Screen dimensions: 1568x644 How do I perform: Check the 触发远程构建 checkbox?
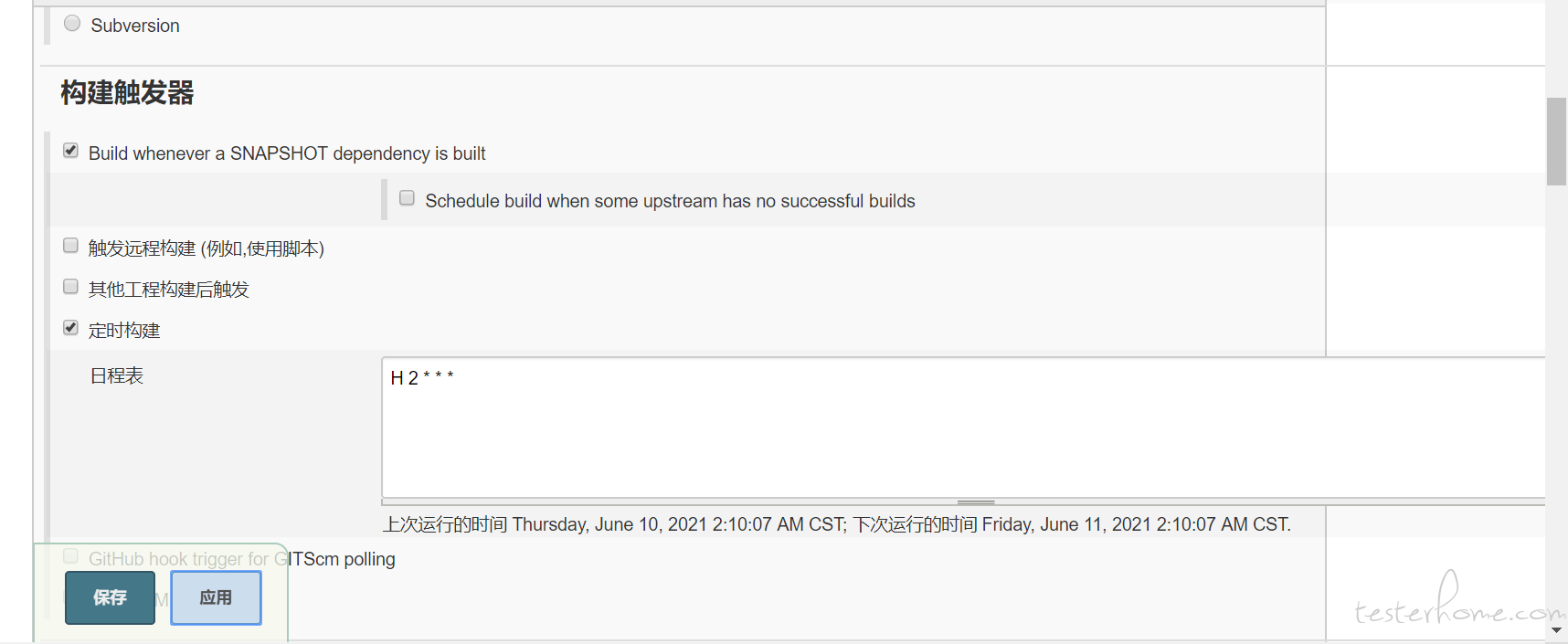(x=70, y=246)
